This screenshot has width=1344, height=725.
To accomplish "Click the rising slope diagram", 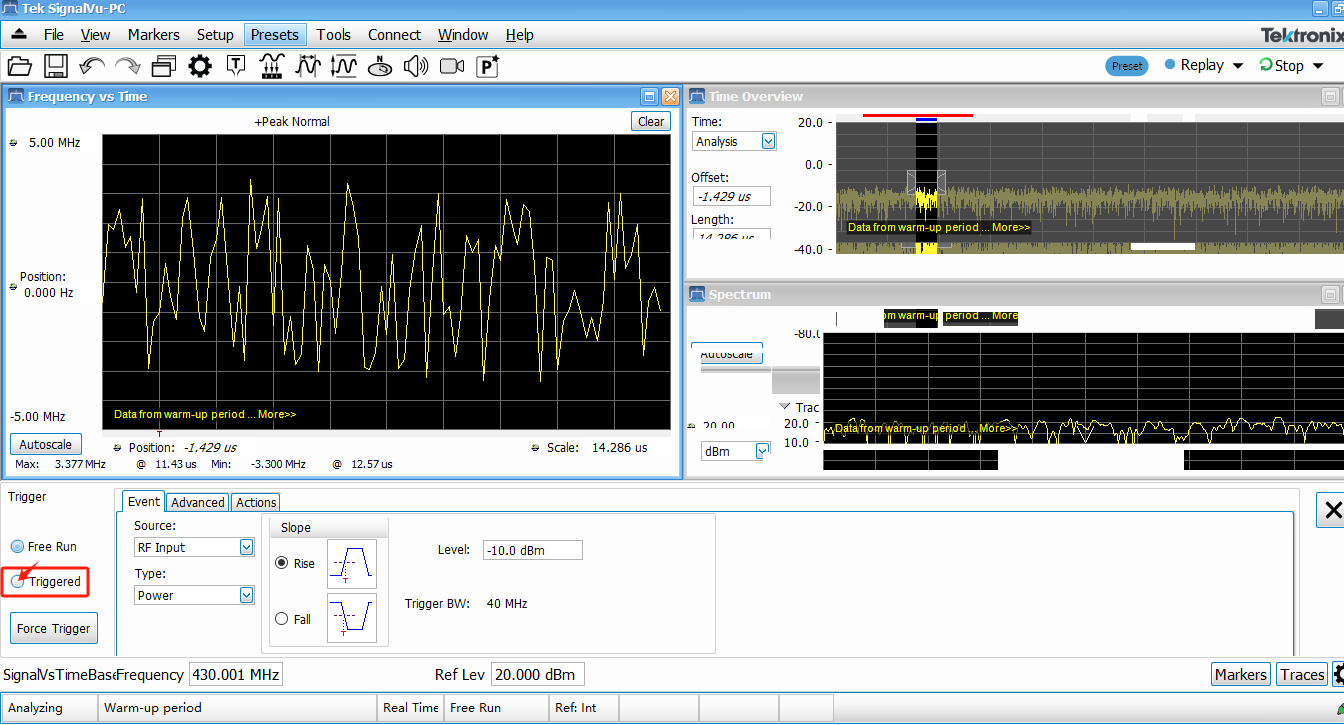I will pyautogui.click(x=352, y=564).
